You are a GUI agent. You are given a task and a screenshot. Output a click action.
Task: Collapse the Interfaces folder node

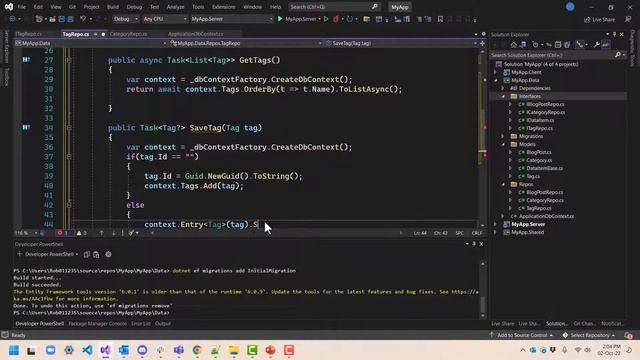(503, 96)
